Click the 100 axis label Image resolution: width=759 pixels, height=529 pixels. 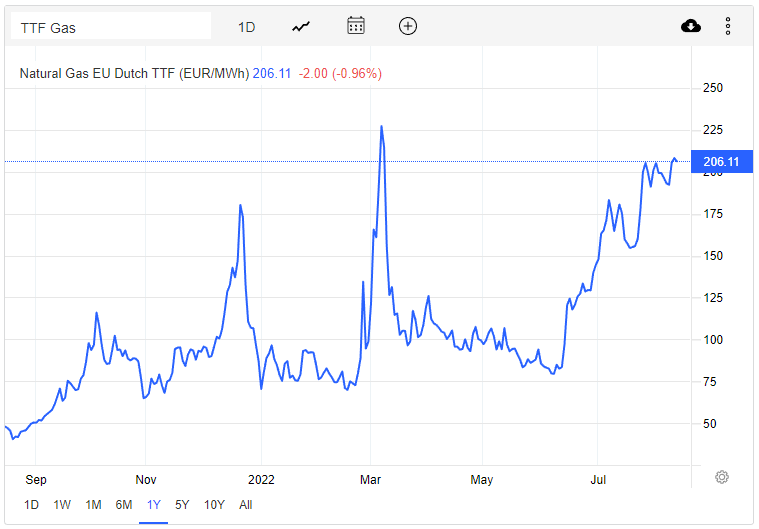tap(713, 340)
